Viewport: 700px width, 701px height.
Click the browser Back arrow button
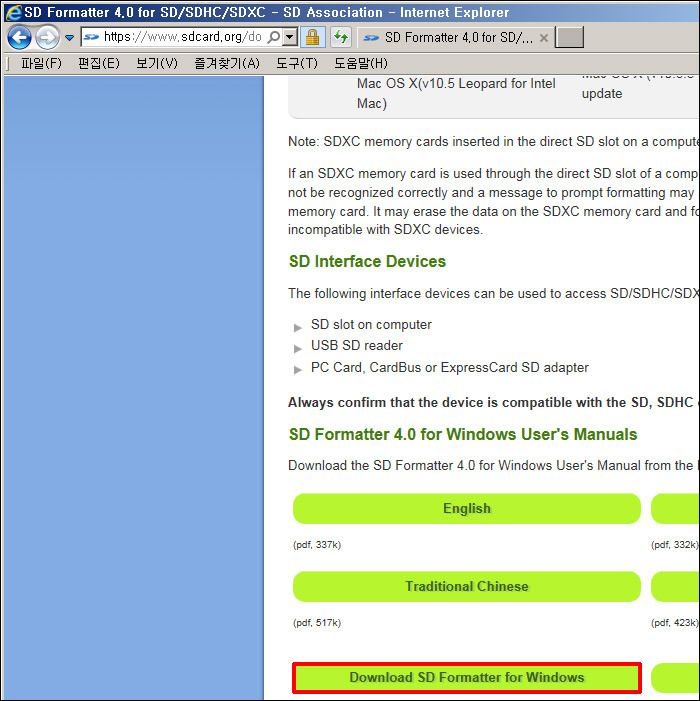[x=19, y=37]
